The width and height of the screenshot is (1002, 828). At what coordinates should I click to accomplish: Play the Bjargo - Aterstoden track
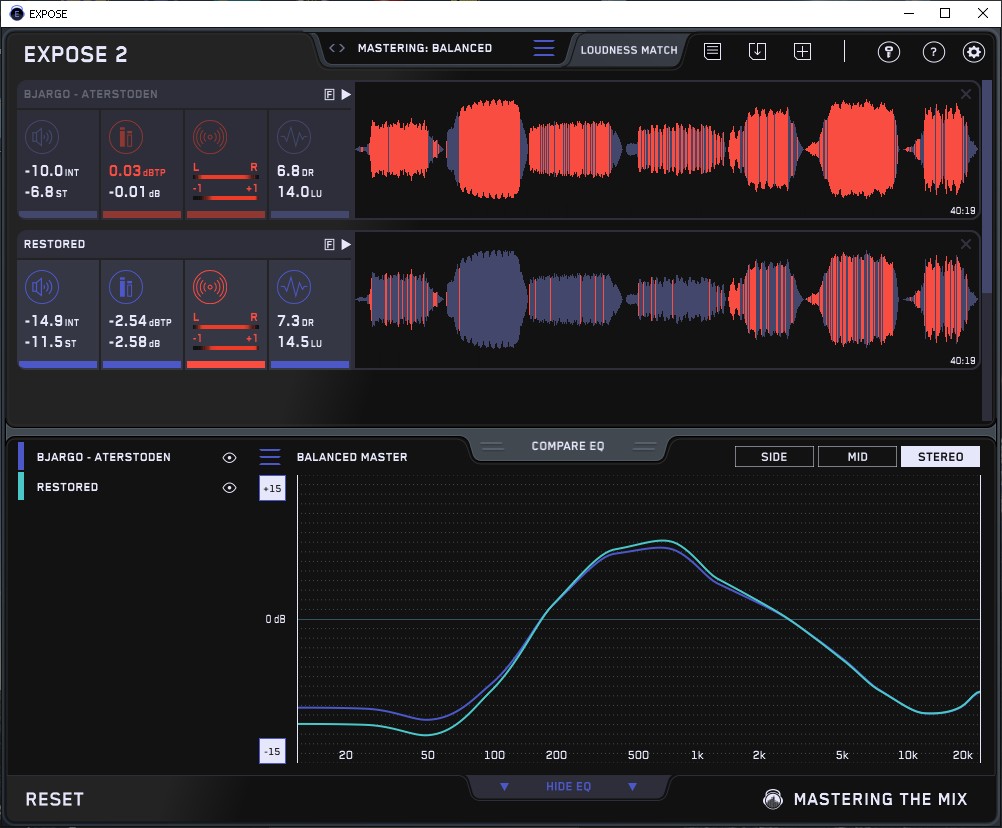tap(346, 95)
